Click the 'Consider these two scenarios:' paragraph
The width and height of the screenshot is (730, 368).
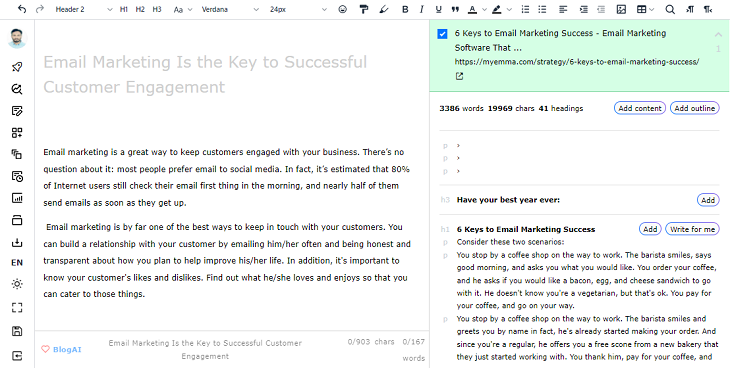click(x=510, y=242)
